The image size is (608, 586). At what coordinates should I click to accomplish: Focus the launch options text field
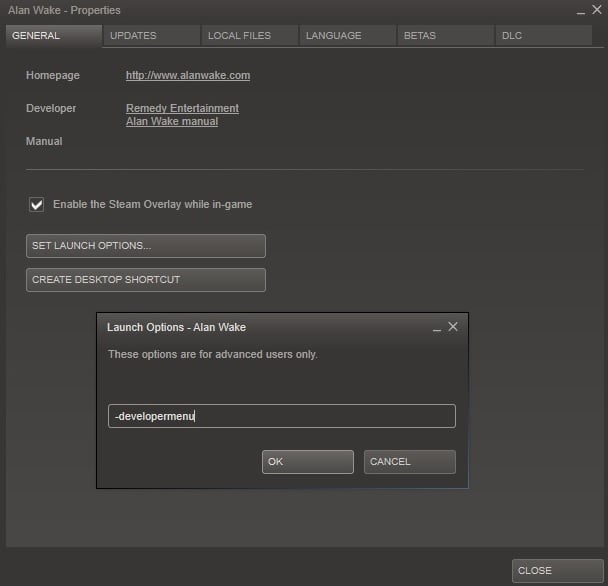(x=282, y=416)
